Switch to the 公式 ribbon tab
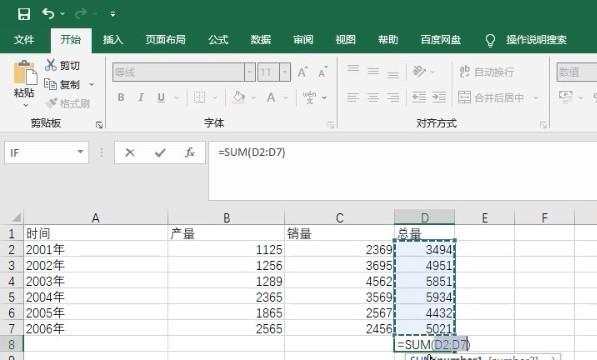This screenshot has width=597, height=360. [x=218, y=40]
